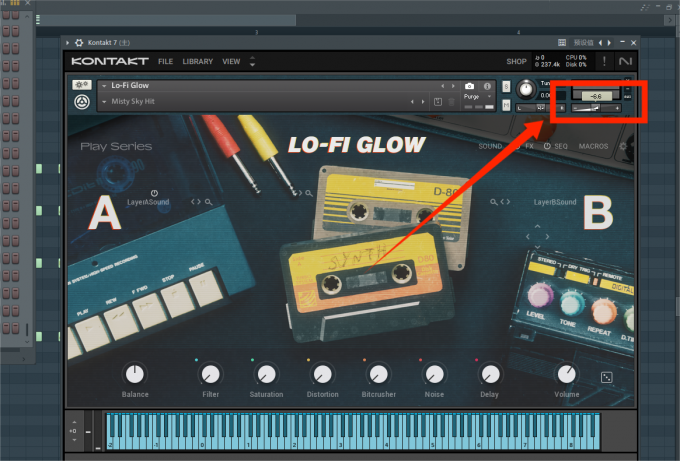Select the previous snapshot from Misty Sky Hit

(412, 102)
